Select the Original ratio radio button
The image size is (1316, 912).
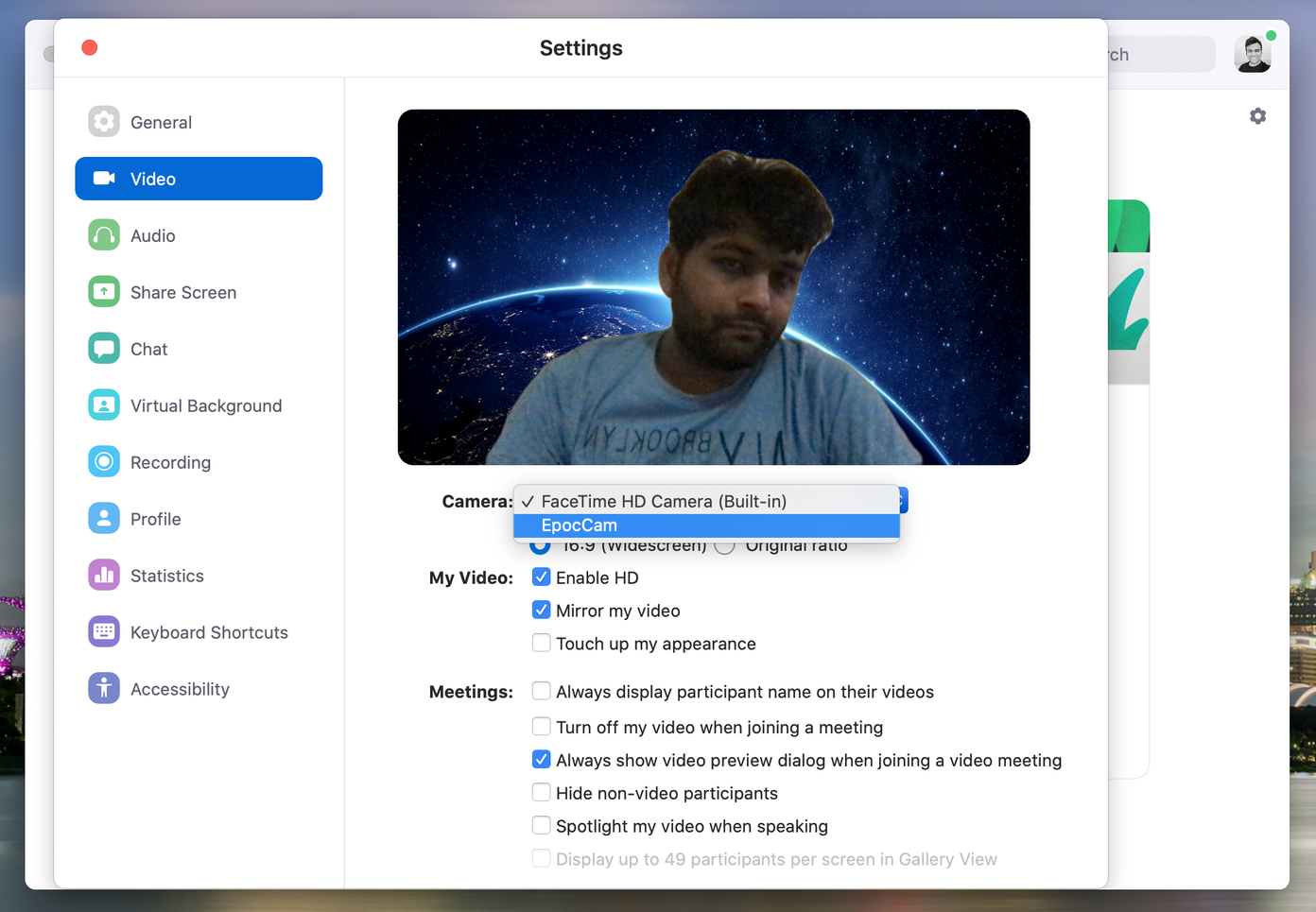[723, 544]
